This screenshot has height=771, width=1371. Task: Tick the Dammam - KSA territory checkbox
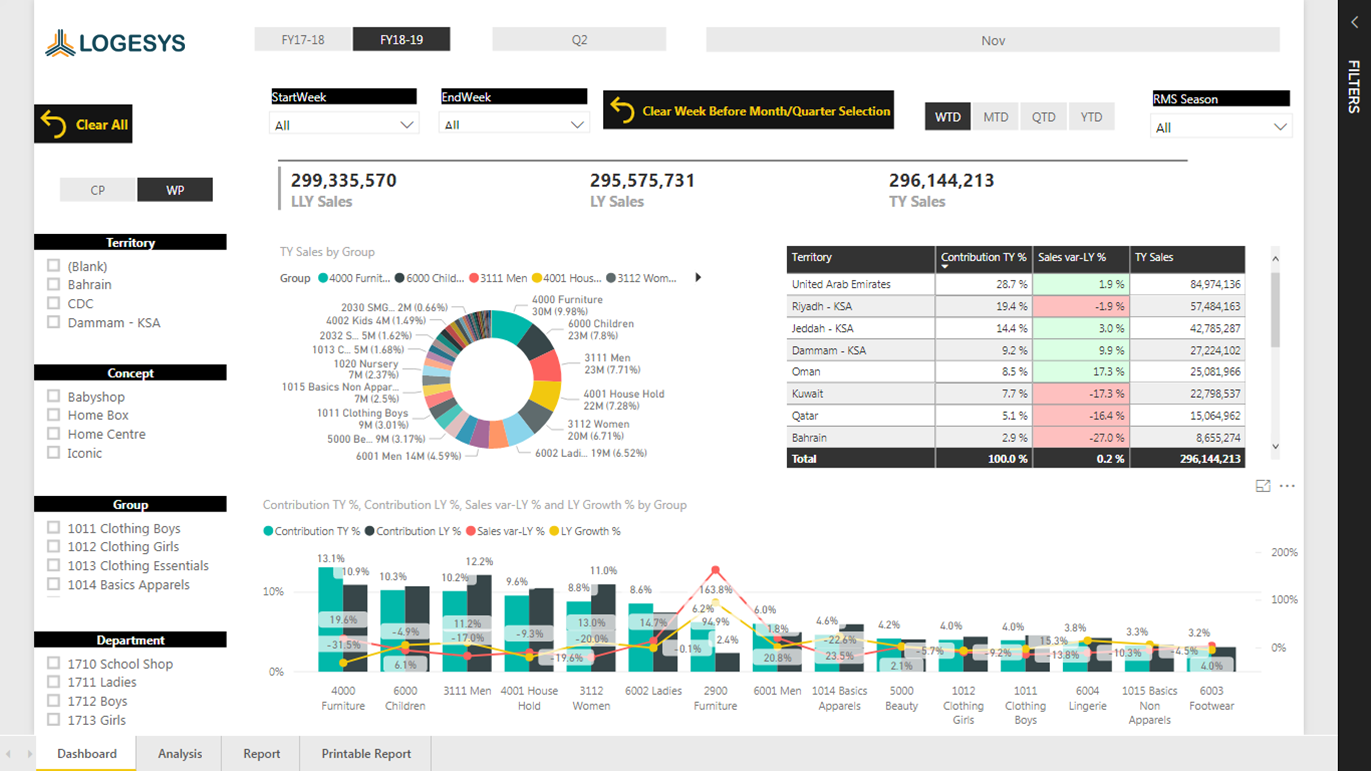click(x=53, y=322)
